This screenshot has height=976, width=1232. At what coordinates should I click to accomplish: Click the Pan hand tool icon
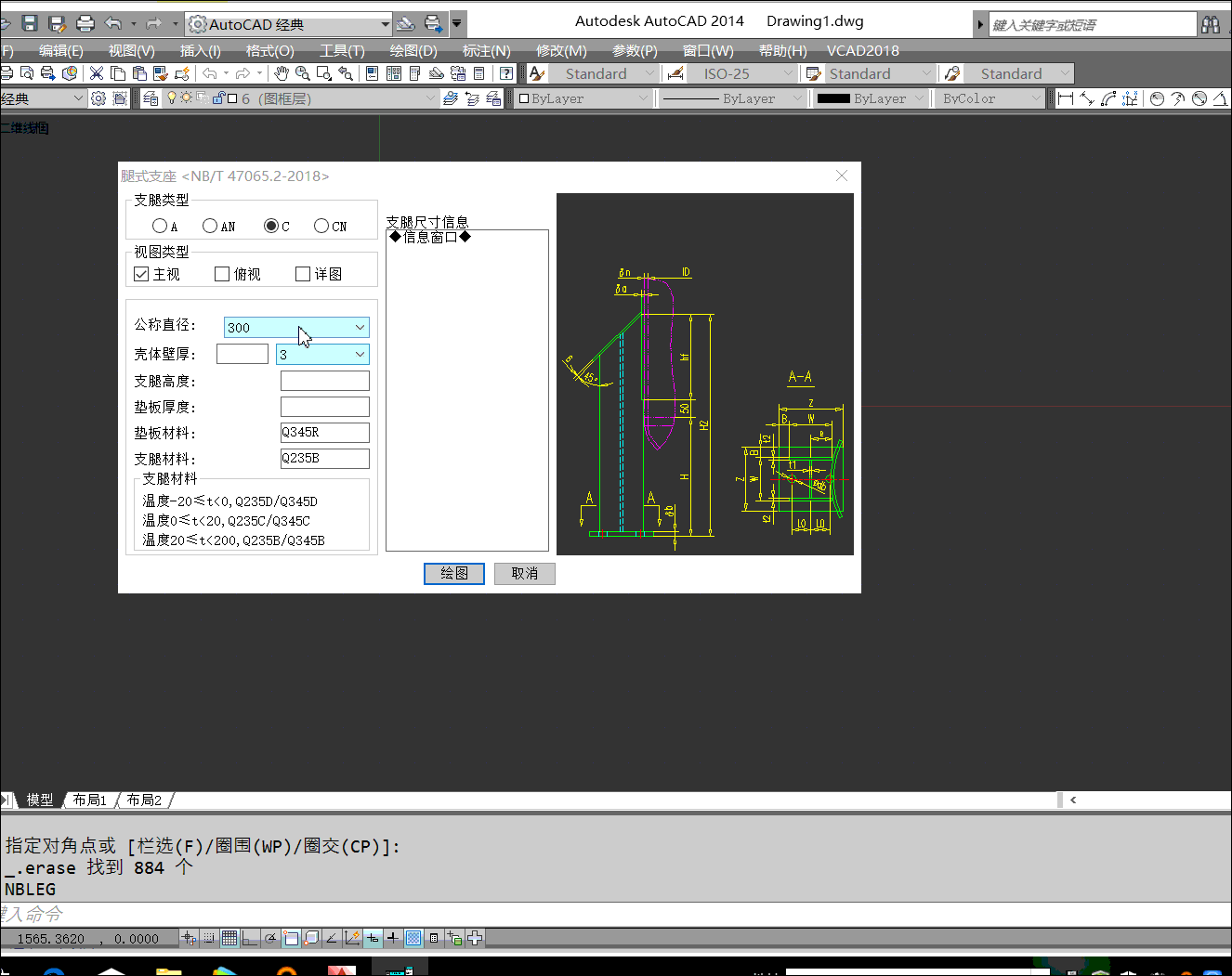282,73
